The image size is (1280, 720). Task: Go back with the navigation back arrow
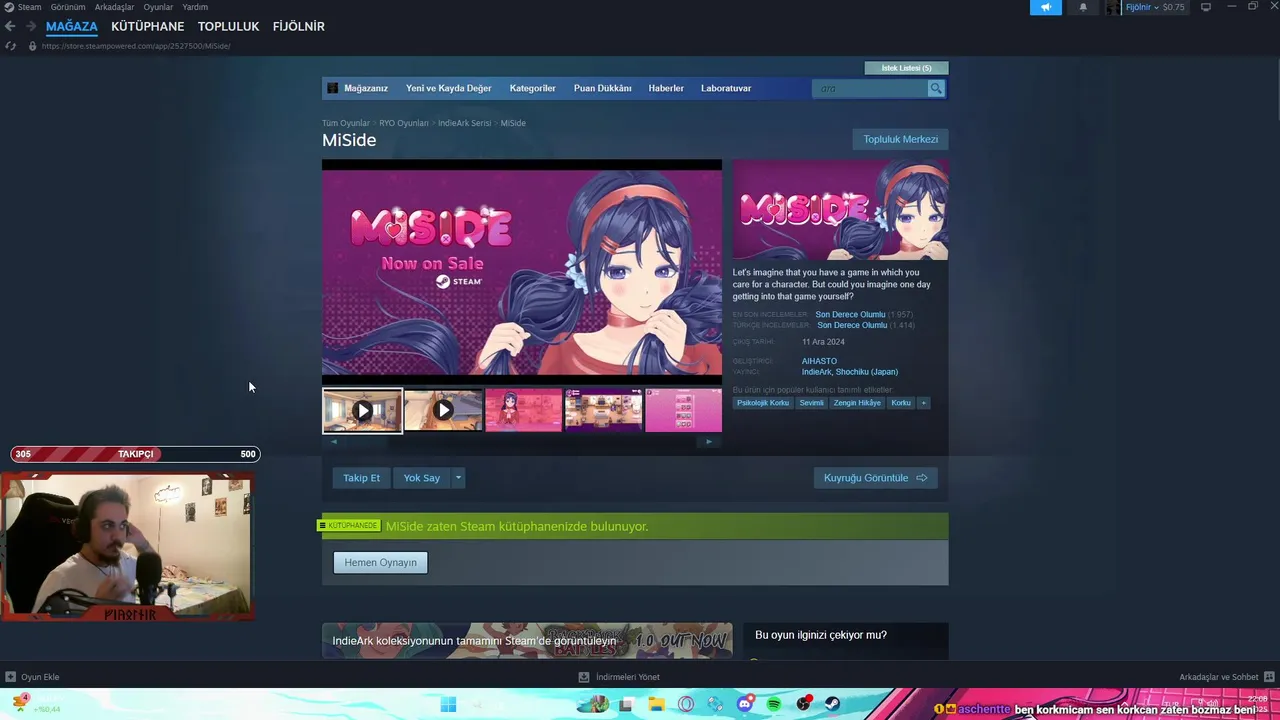(10, 26)
